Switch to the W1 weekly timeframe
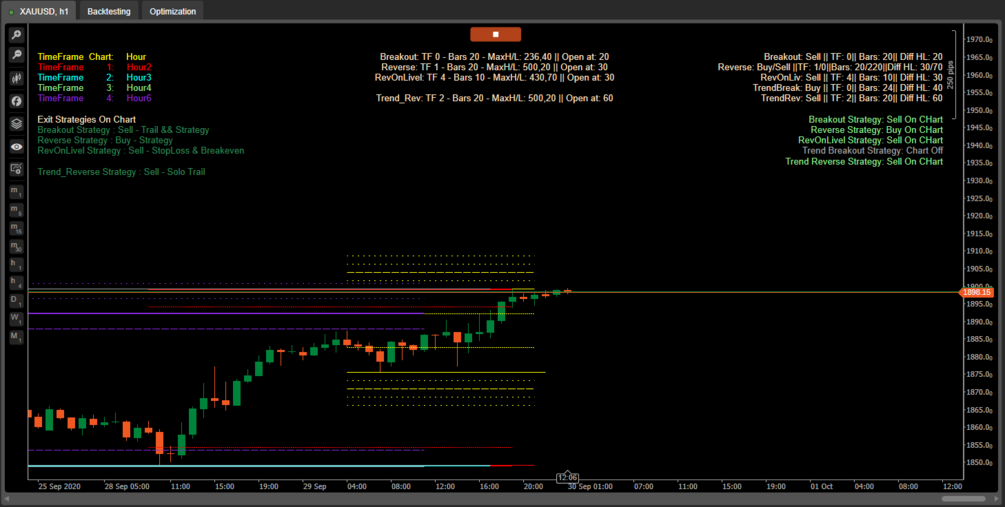The height and width of the screenshot is (507, 1005). pyautogui.click(x=17, y=318)
